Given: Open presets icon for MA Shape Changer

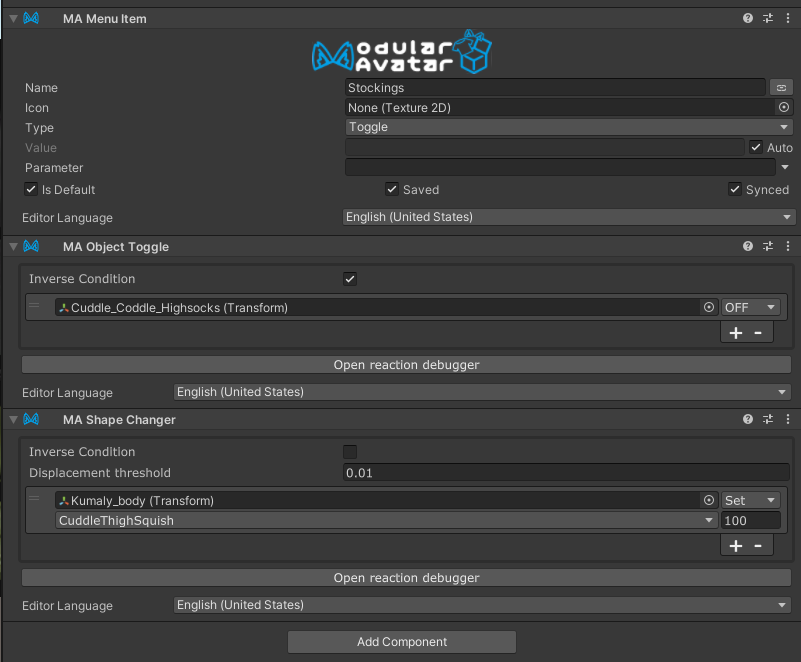Looking at the screenshot, I should (x=768, y=419).
